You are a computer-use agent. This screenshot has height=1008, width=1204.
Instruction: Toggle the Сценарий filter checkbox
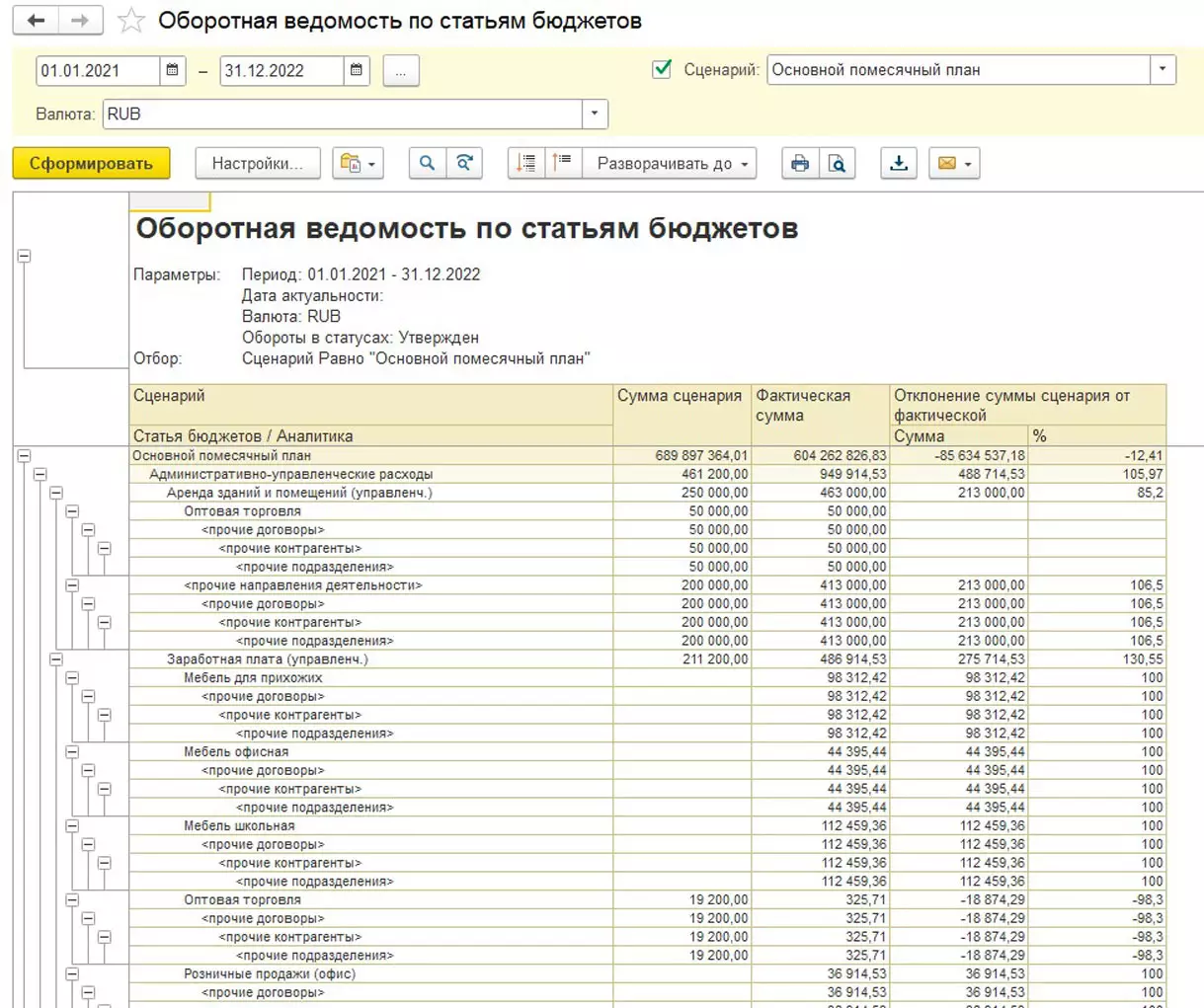662,69
